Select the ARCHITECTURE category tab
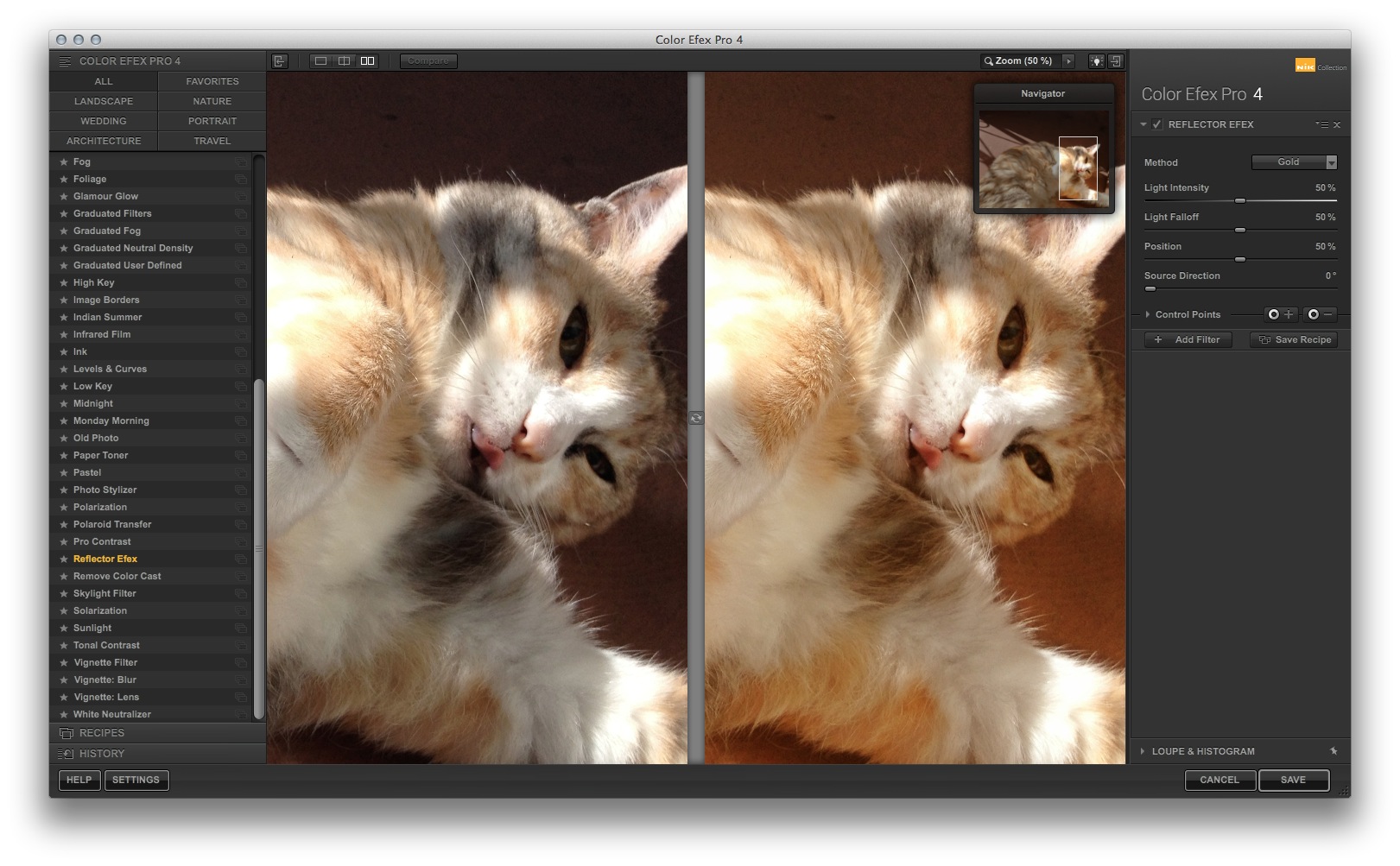The image size is (1400, 866). coord(104,141)
